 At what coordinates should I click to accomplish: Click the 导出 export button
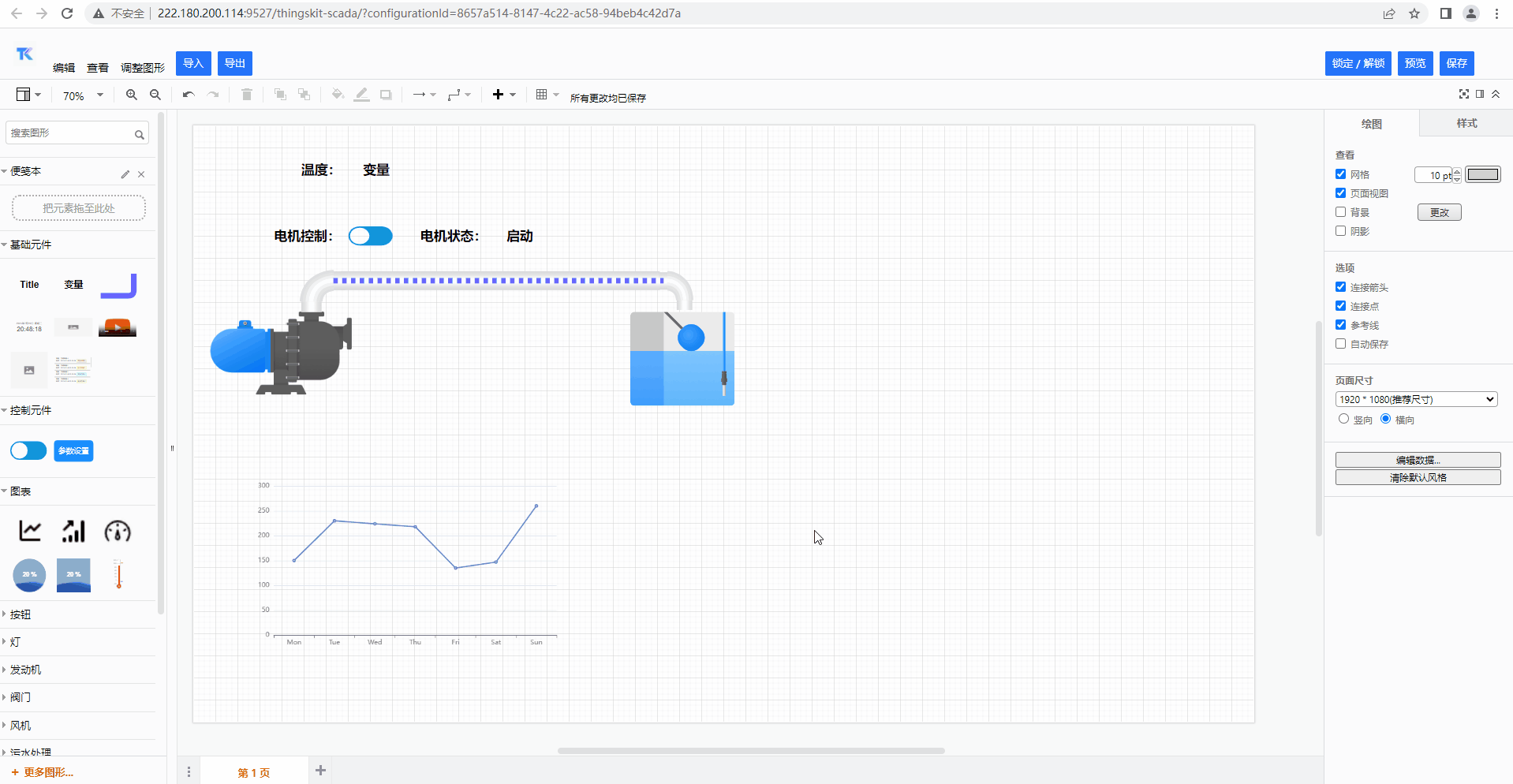(x=235, y=63)
